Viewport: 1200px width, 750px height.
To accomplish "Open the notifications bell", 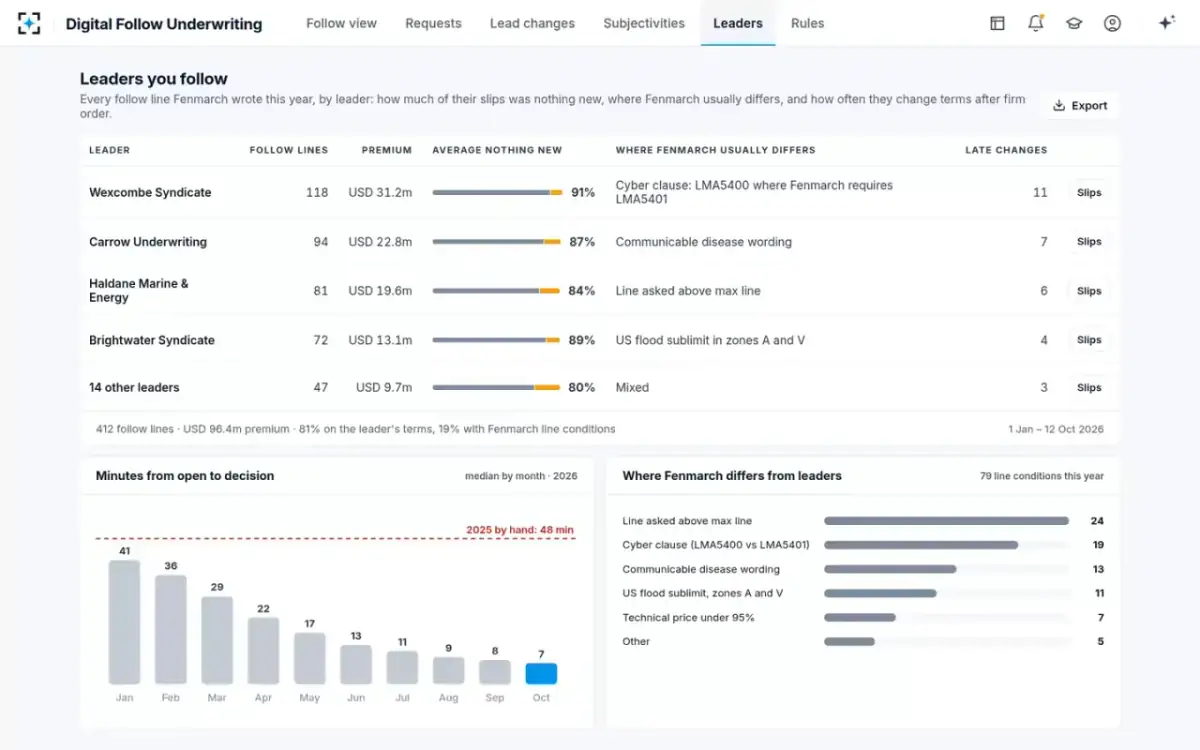I will click(1036, 23).
